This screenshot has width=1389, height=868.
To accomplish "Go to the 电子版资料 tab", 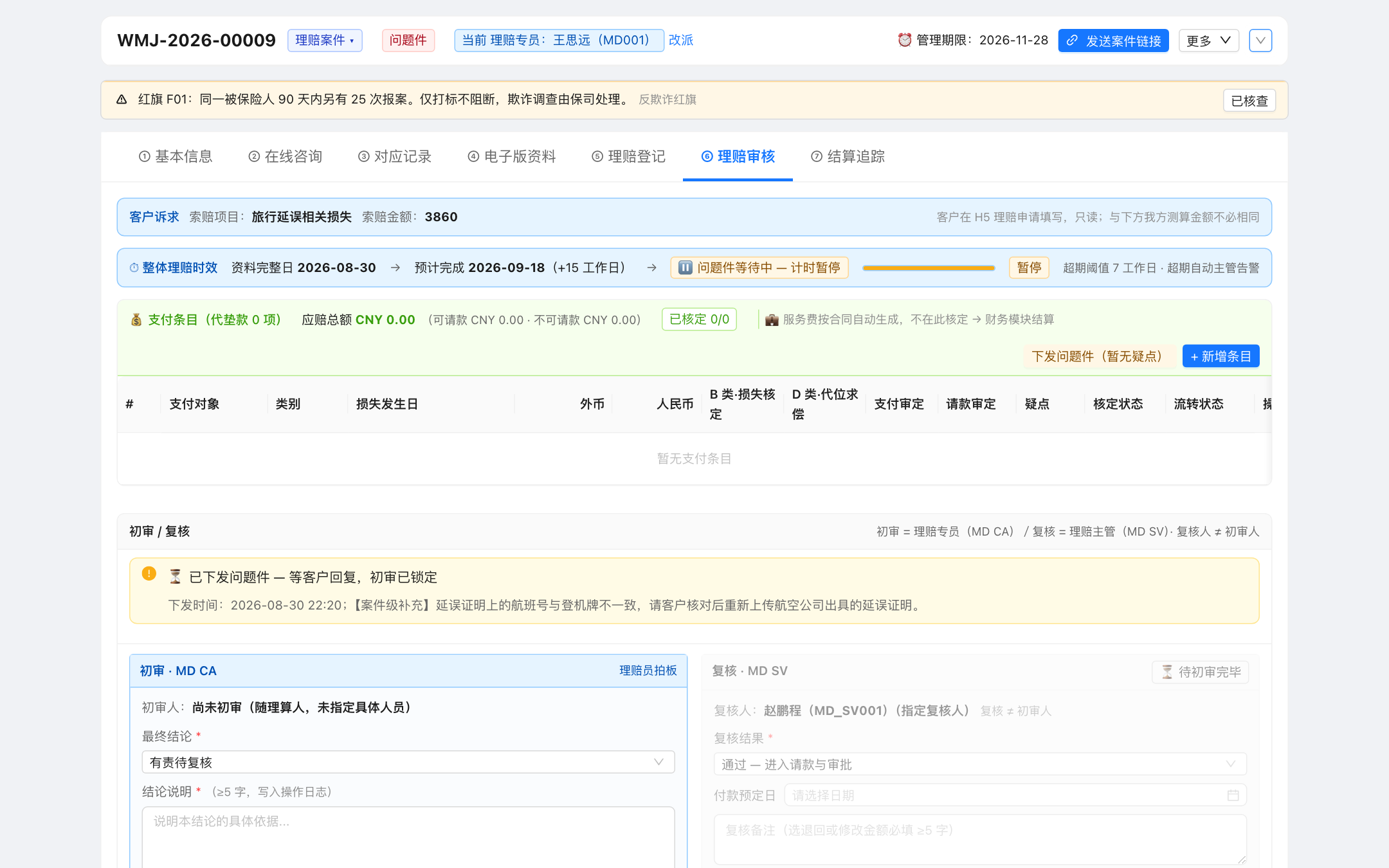I will (512, 156).
